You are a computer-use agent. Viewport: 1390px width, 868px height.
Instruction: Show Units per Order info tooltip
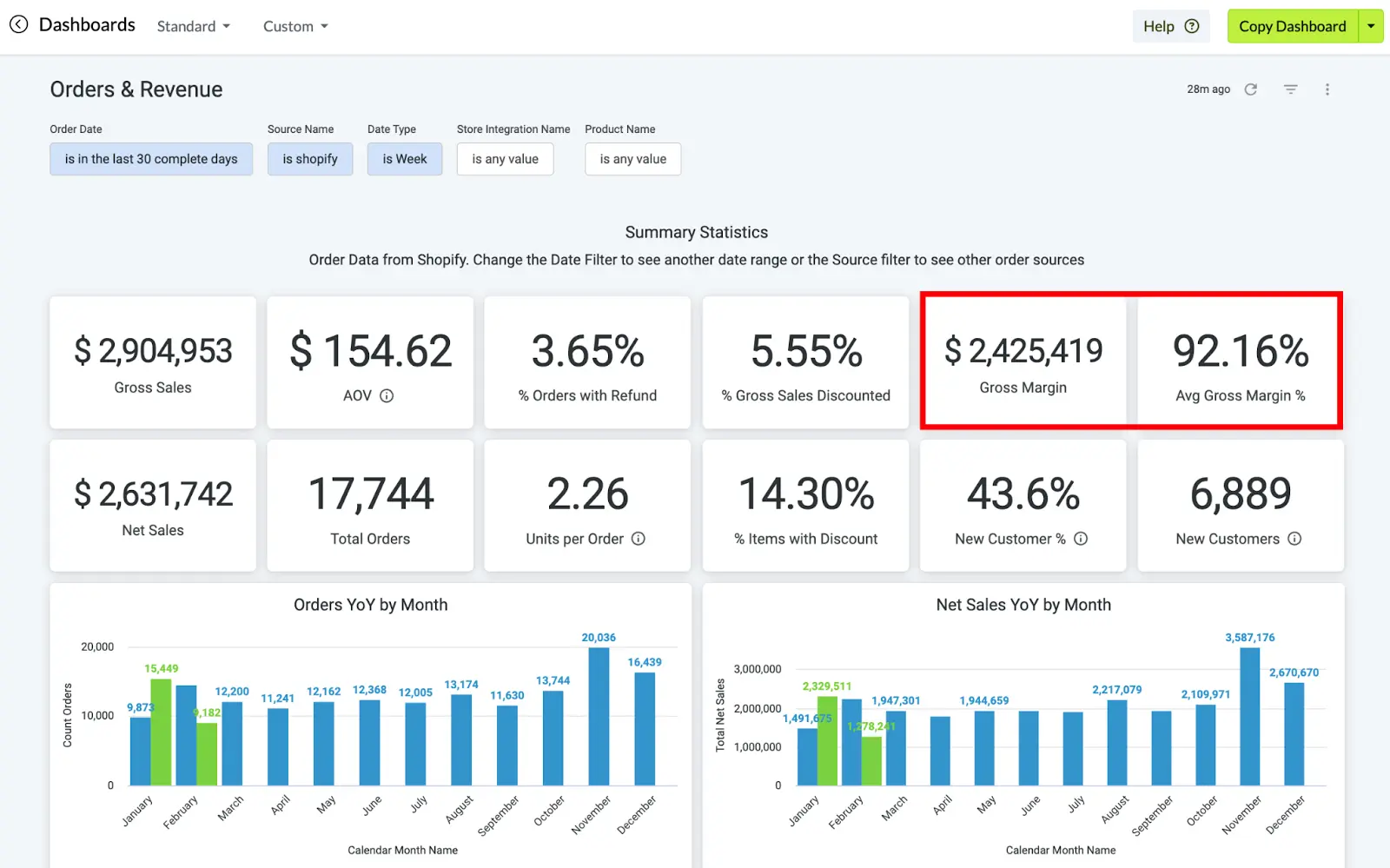(639, 539)
